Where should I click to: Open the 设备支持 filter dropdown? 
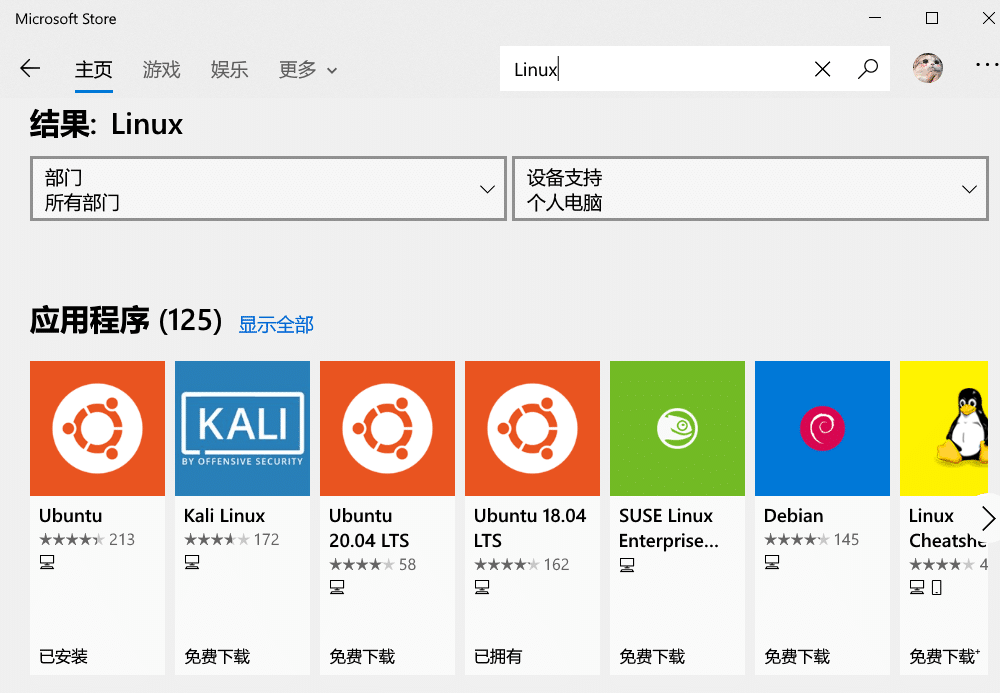751,189
